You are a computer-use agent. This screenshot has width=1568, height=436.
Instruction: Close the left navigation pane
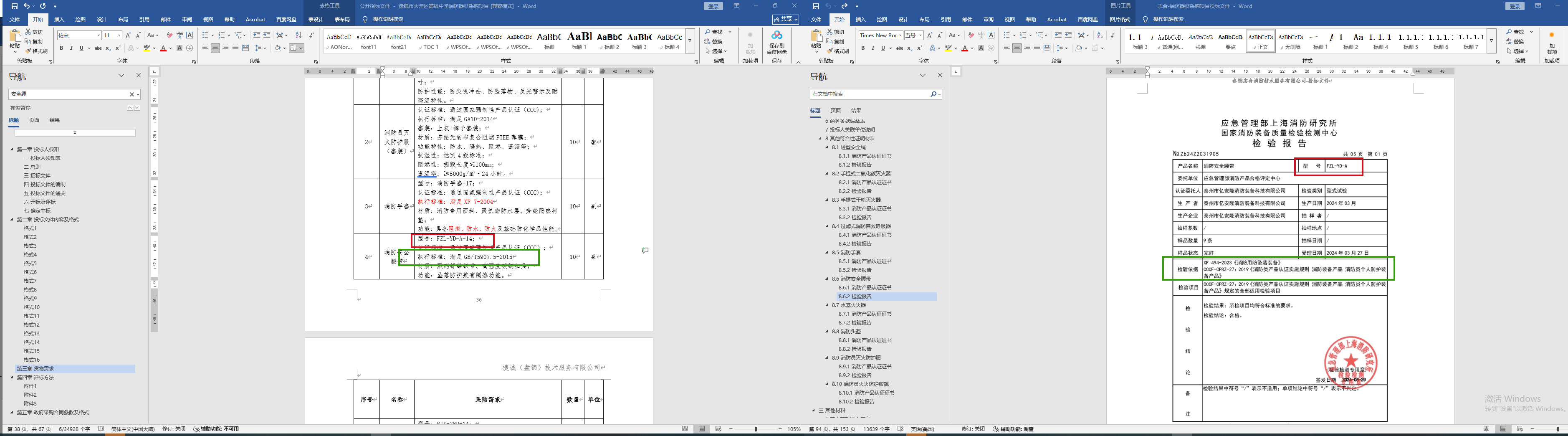click(x=138, y=76)
